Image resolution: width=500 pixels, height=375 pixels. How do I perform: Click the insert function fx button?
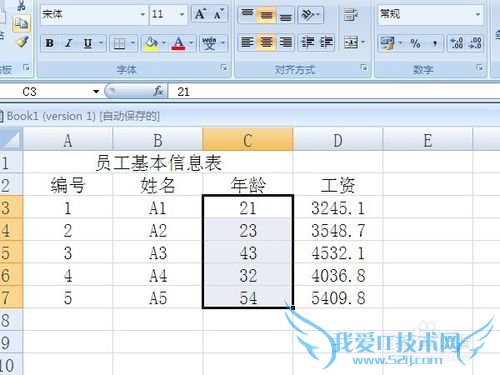[158, 91]
